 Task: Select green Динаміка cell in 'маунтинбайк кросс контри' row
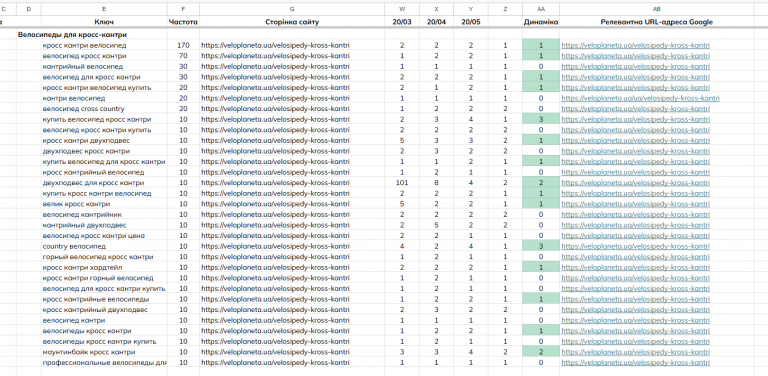541,352
